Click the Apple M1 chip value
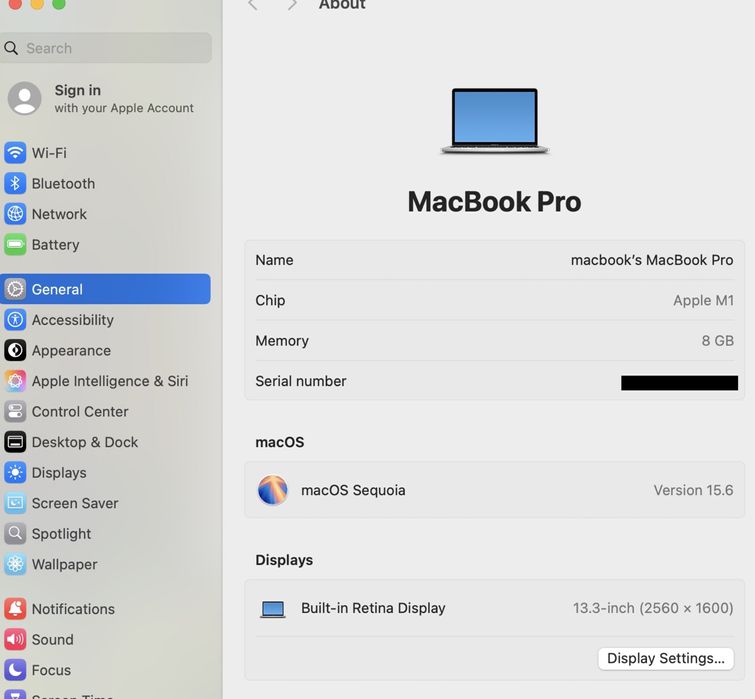Viewport: 755px width, 699px height. [x=703, y=300]
